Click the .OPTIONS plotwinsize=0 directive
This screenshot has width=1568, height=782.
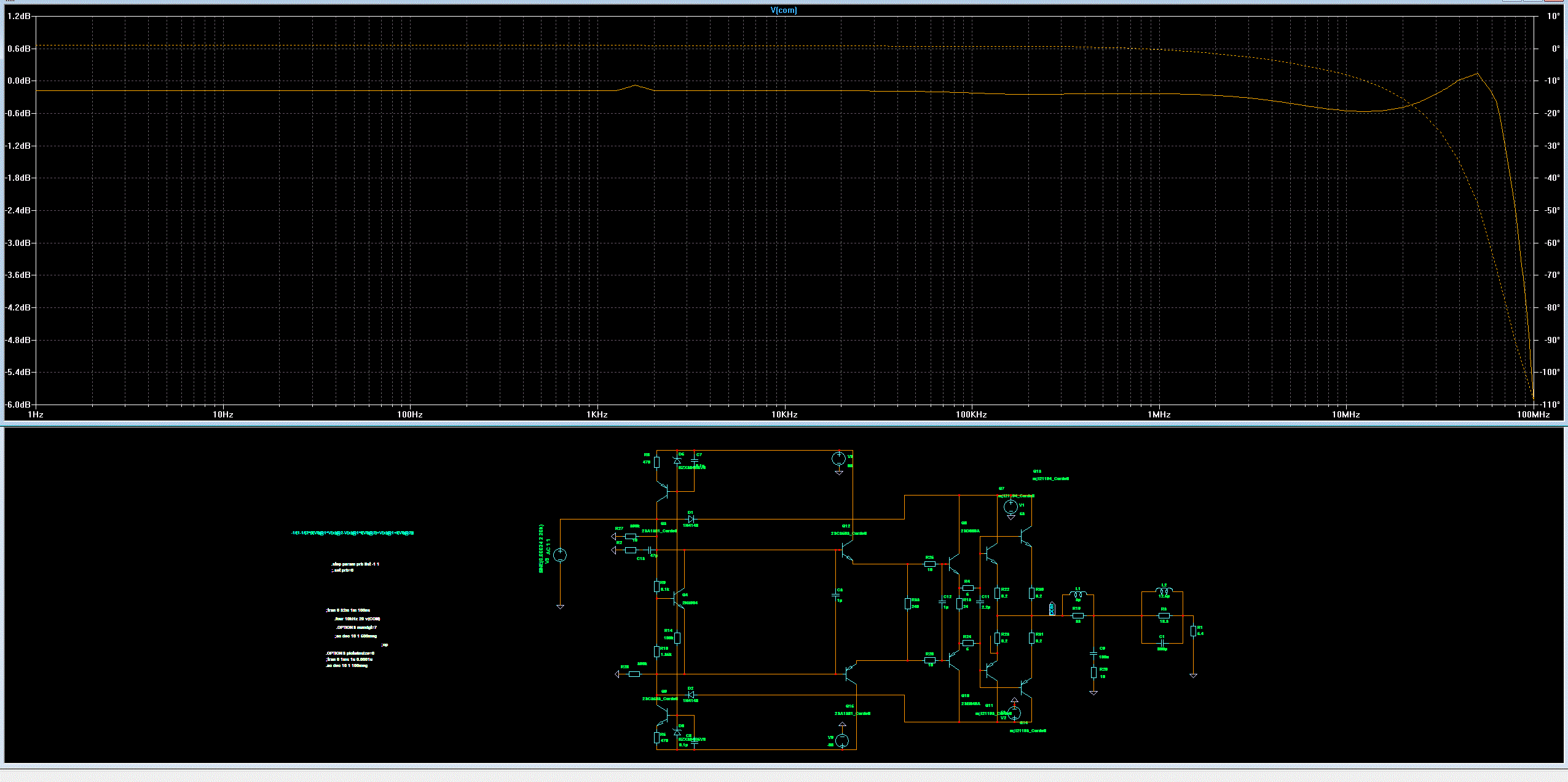point(350,653)
